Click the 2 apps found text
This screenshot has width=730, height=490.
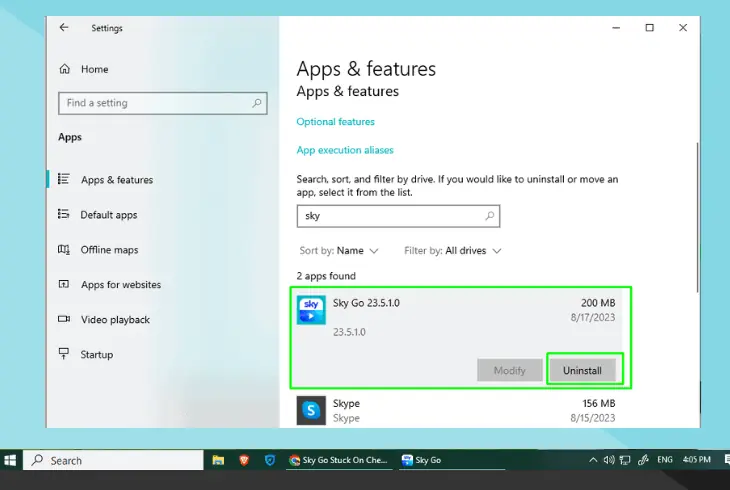(326, 276)
